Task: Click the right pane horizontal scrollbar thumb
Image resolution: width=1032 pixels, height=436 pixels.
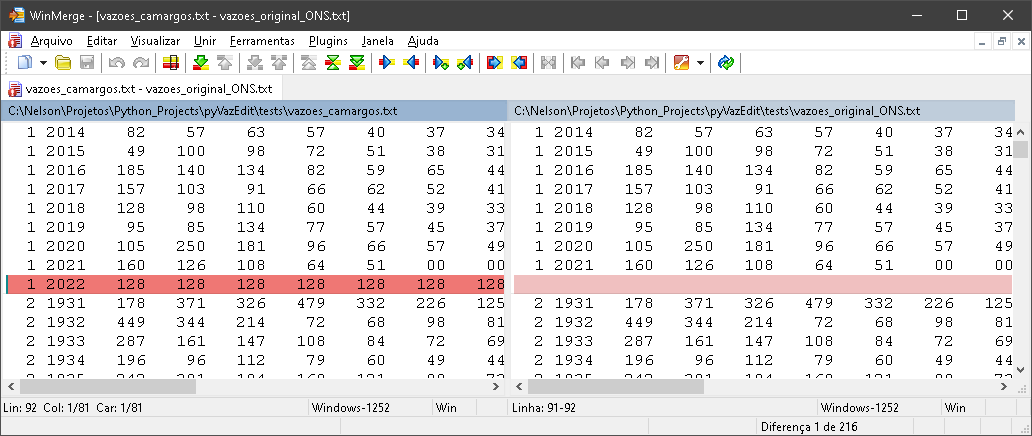Action: point(616,387)
